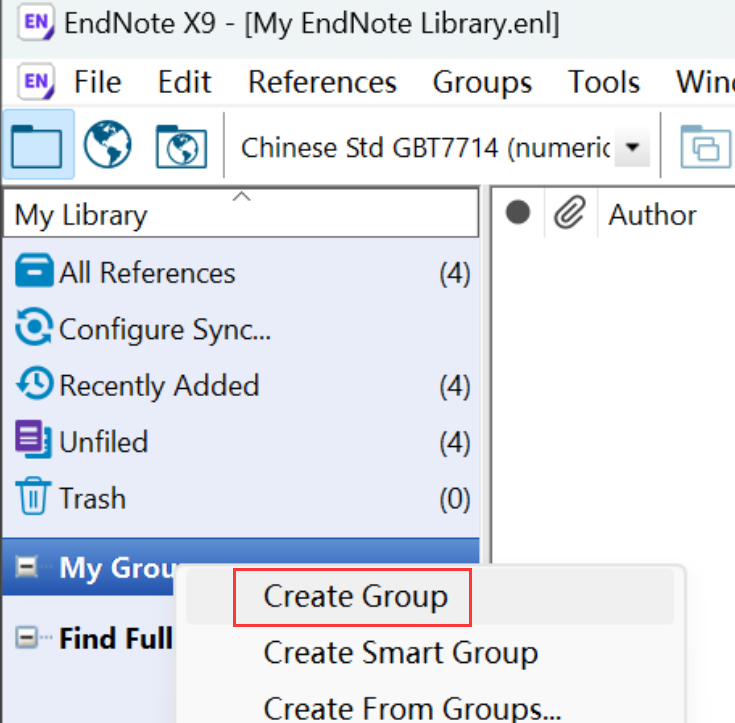735x723 pixels.
Task: Switch to Online Search Mode globe icon
Action: [107, 145]
